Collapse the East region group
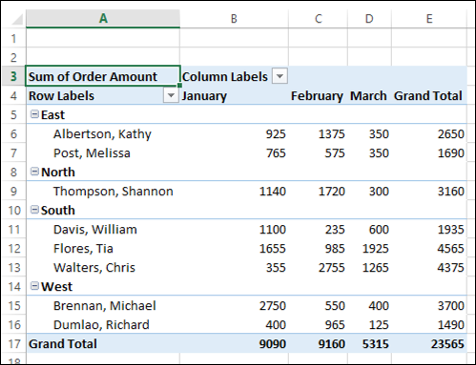Image resolution: width=476 pixels, height=365 pixels. (34, 114)
